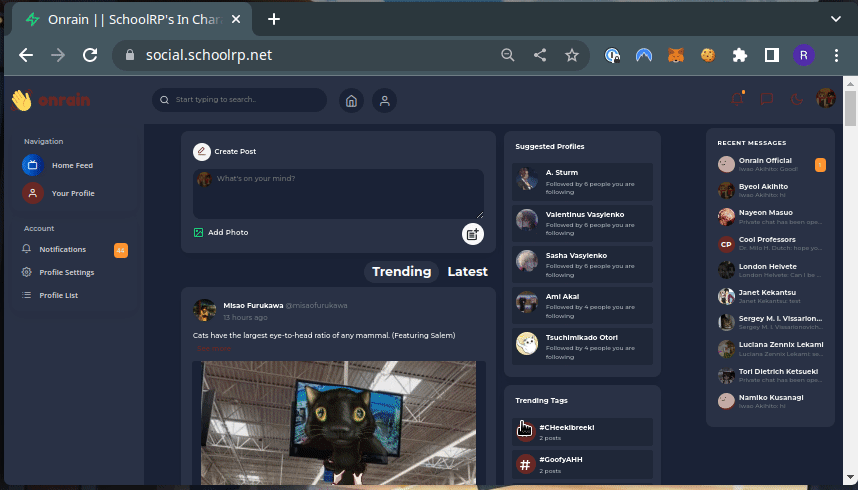Open the home icon button in top bar
858x490 pixels.
click(x=351, y=101)
